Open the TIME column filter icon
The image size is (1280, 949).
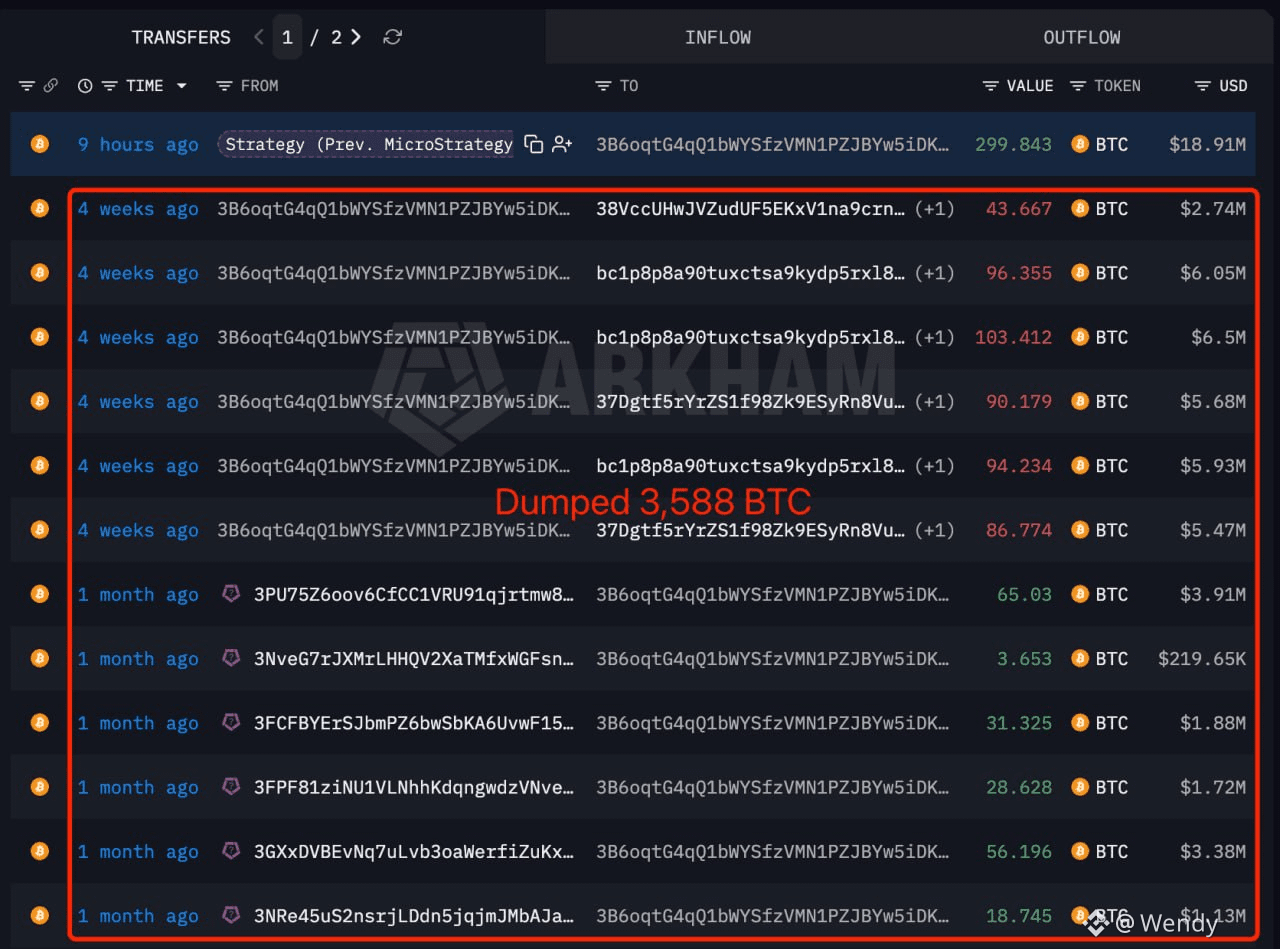point(110,86)
